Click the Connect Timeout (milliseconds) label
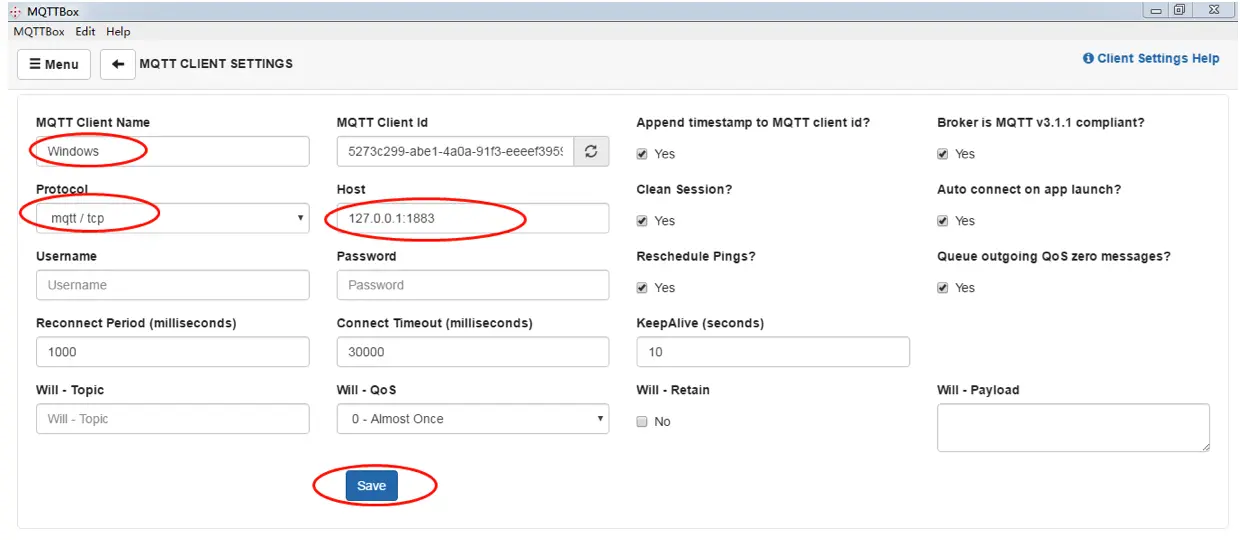 point(435,324)
